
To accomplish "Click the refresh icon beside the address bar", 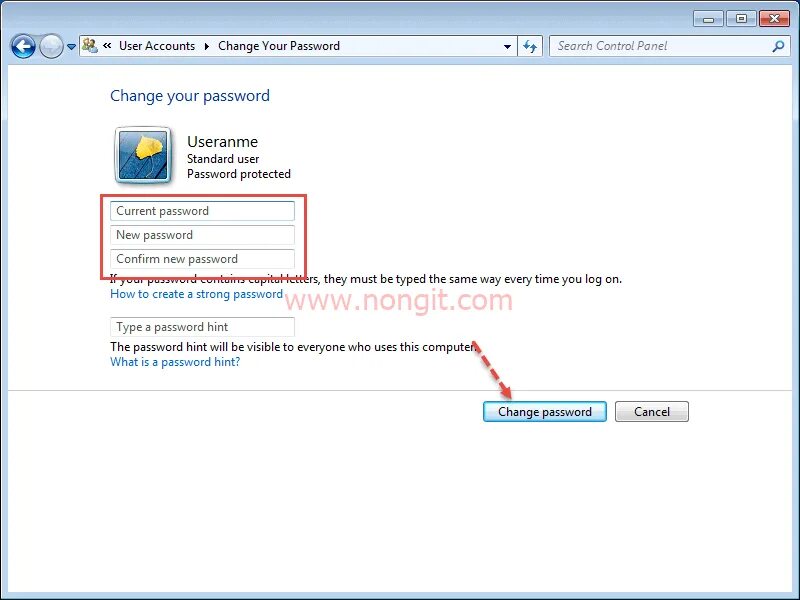I will pos(530,46).
